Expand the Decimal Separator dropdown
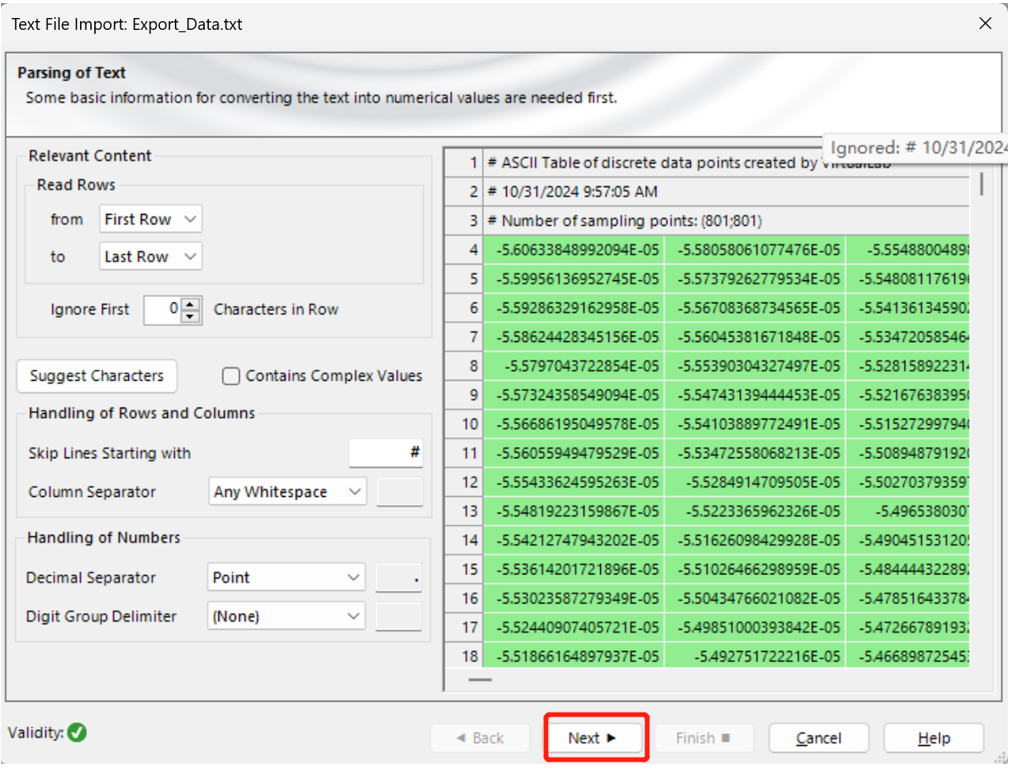The image size is (1013, 769). tap(287, 578)
